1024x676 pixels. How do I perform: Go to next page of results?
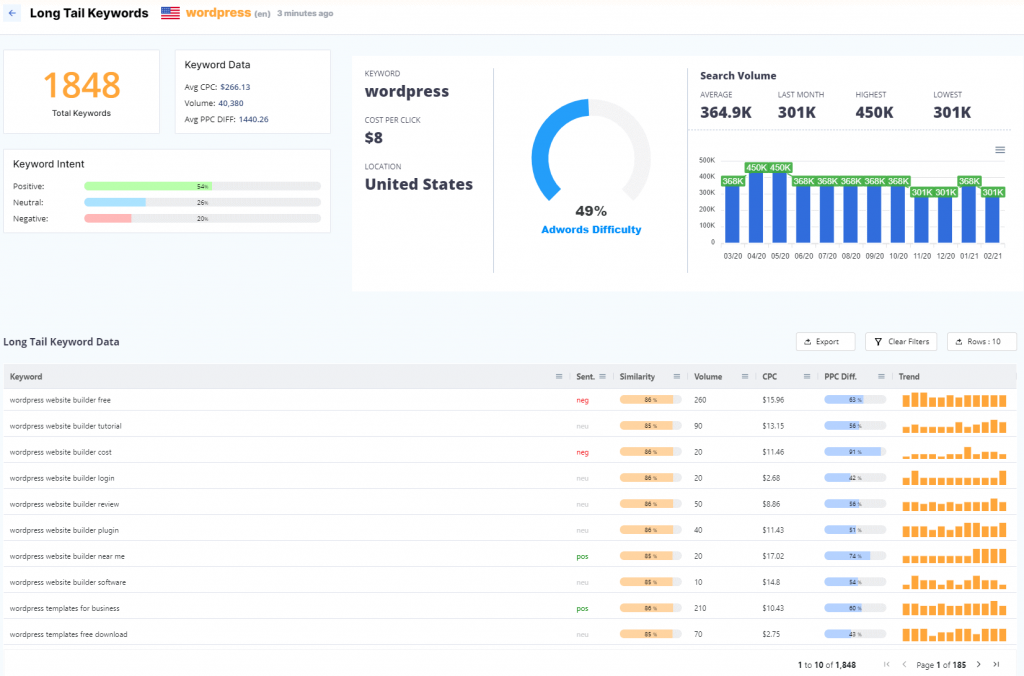click(978, 664)
